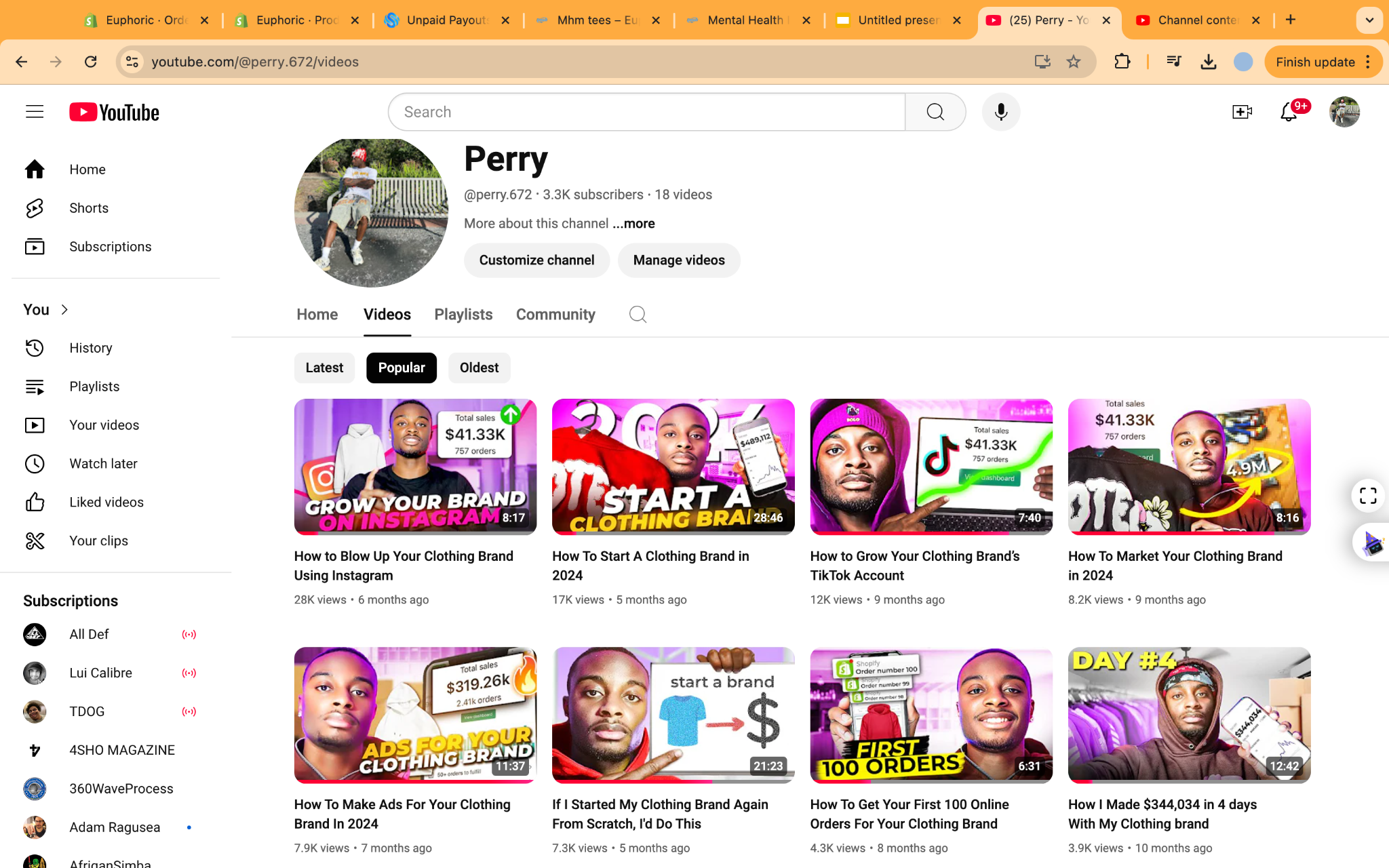Search within channel magnifier icon

[638, 315]
